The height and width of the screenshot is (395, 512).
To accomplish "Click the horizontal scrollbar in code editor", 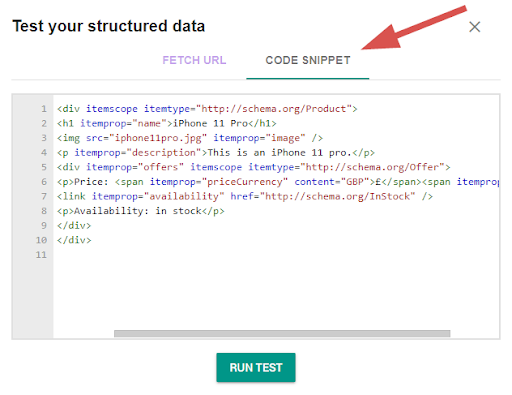I will (x=282, y=333).
